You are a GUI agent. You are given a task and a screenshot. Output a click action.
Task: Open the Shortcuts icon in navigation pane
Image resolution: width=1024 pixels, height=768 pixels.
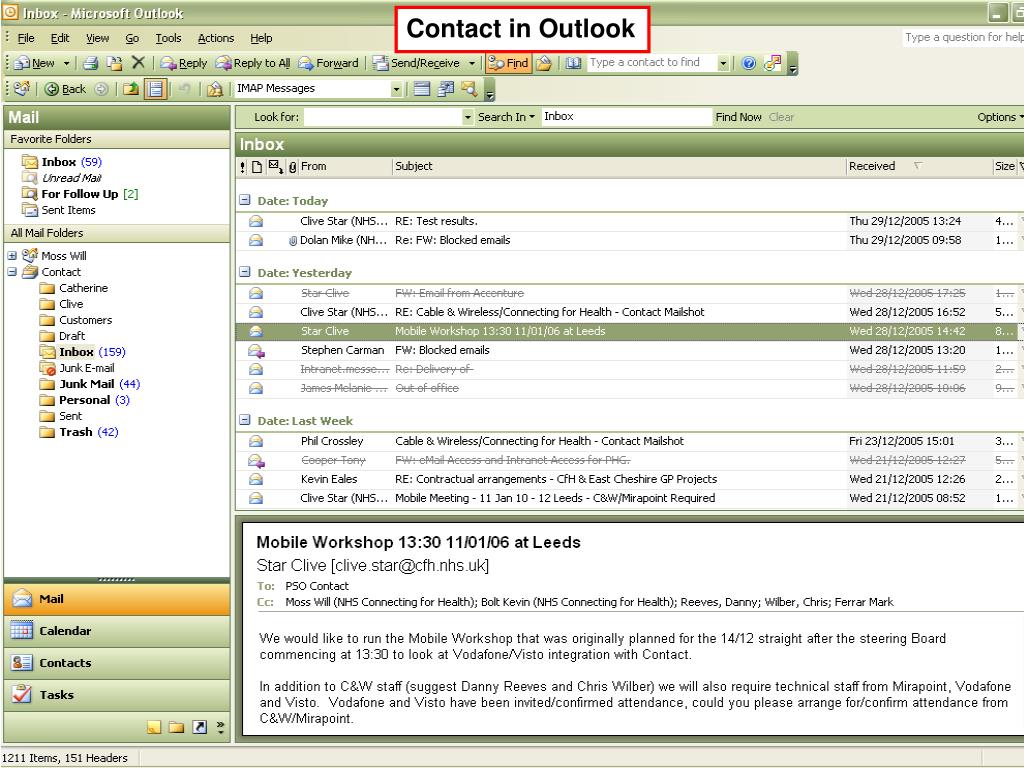[x=200, y=727]
